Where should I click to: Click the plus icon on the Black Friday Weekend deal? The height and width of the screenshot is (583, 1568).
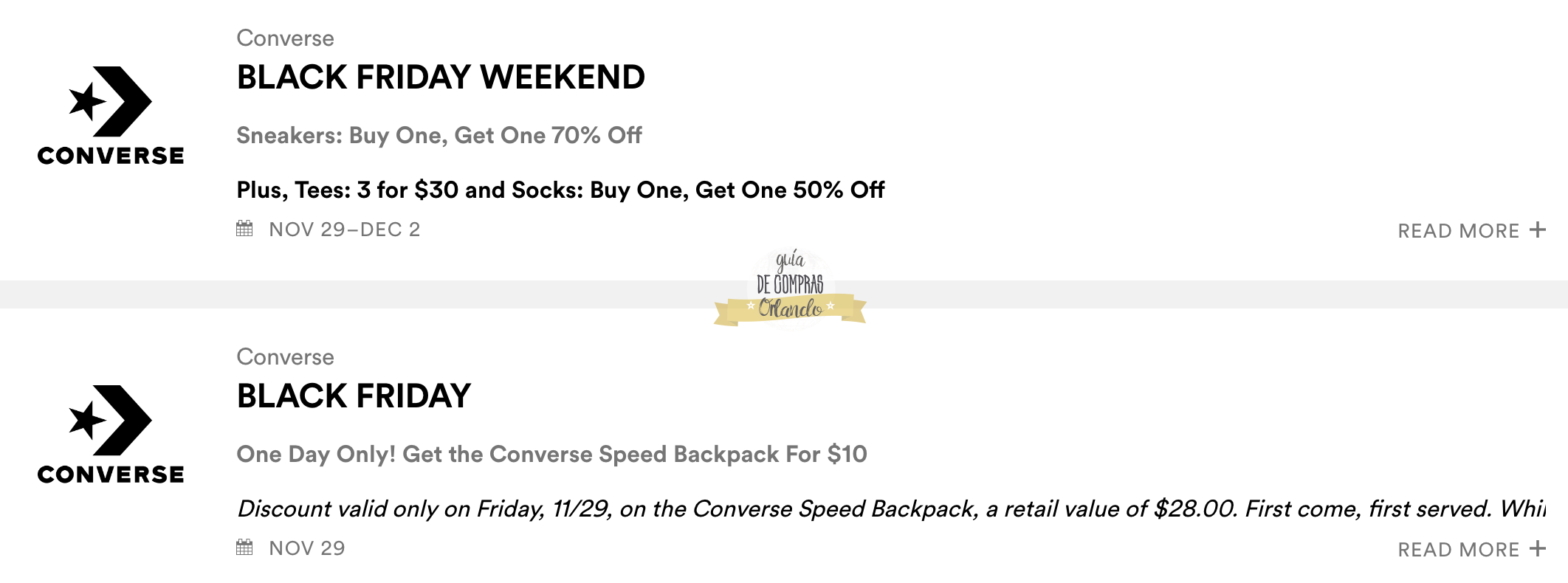(x=1538, y=230)
